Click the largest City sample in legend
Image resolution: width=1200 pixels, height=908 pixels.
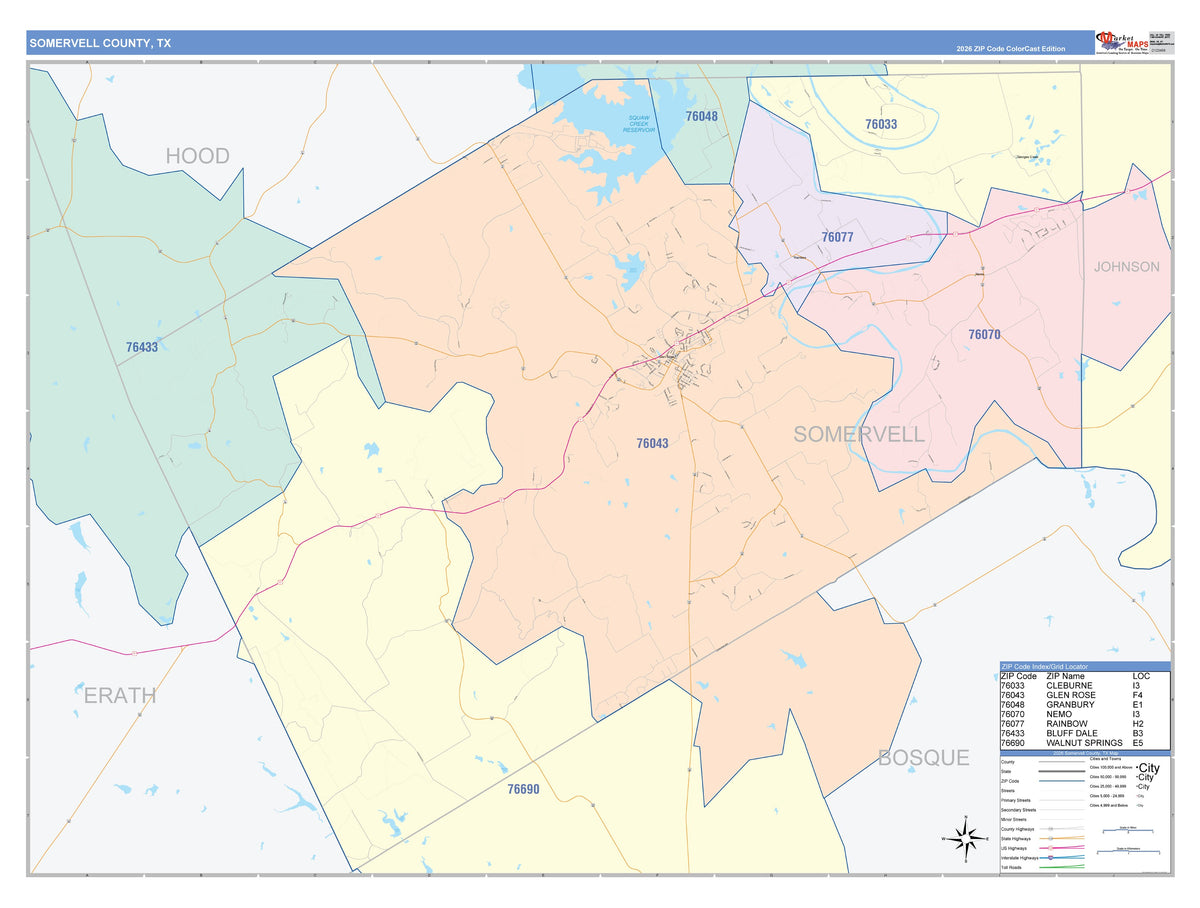[x=1148, y=768]
